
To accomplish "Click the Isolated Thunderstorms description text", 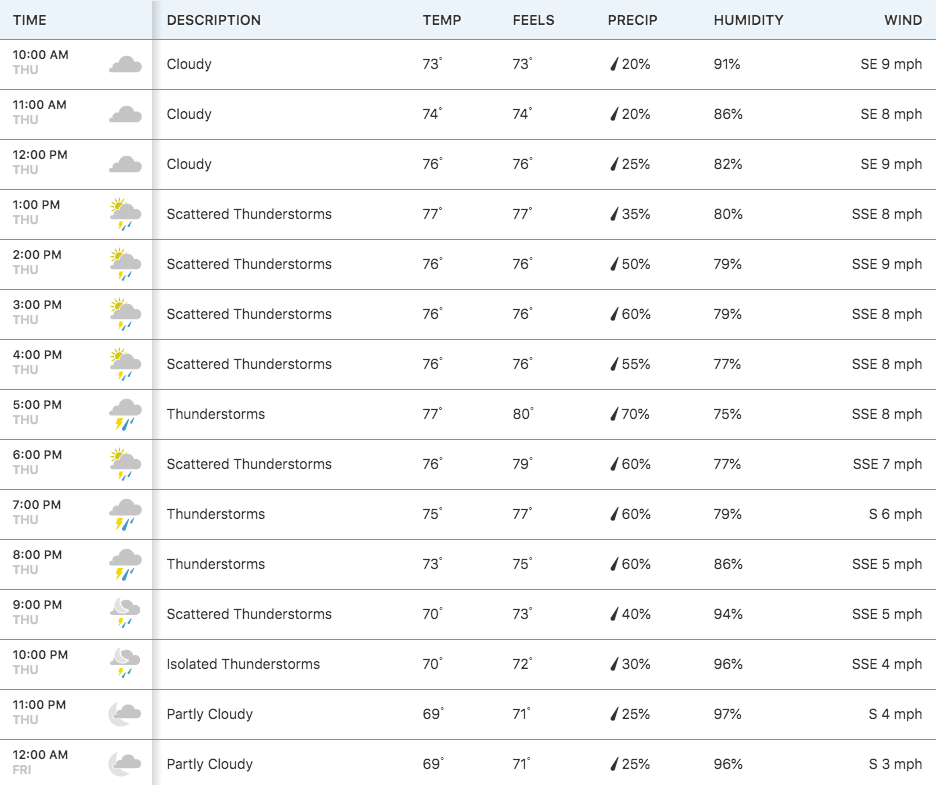I will click(243, 664).
